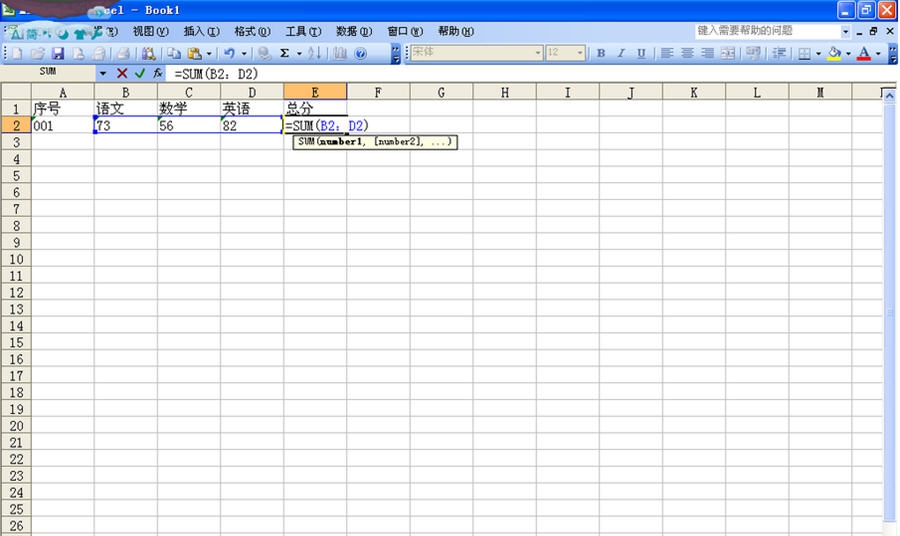Click cell B2 containing 73
This screenshot has height=536, width=900.
[126, 125]
